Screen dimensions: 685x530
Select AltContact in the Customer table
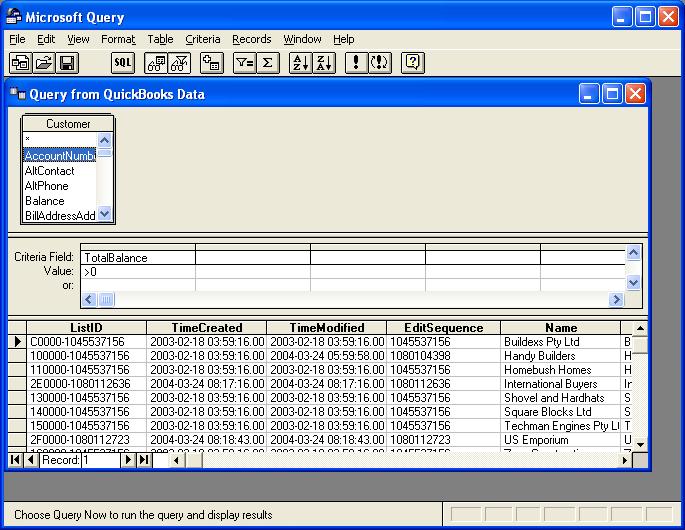(50, 171)
